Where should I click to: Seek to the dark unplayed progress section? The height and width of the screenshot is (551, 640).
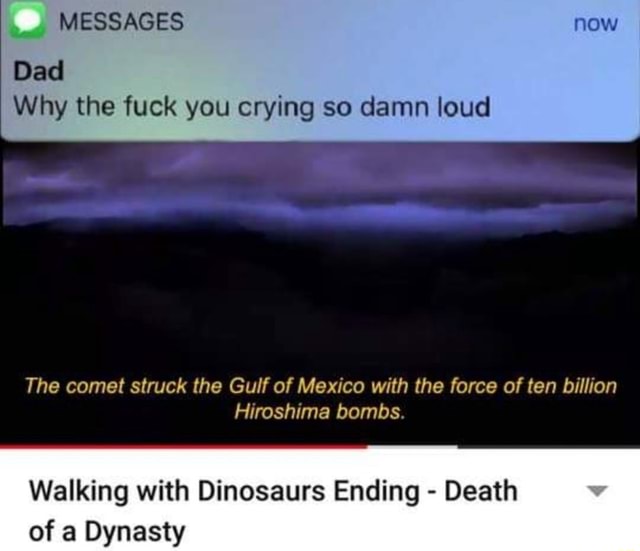point(549,446)
